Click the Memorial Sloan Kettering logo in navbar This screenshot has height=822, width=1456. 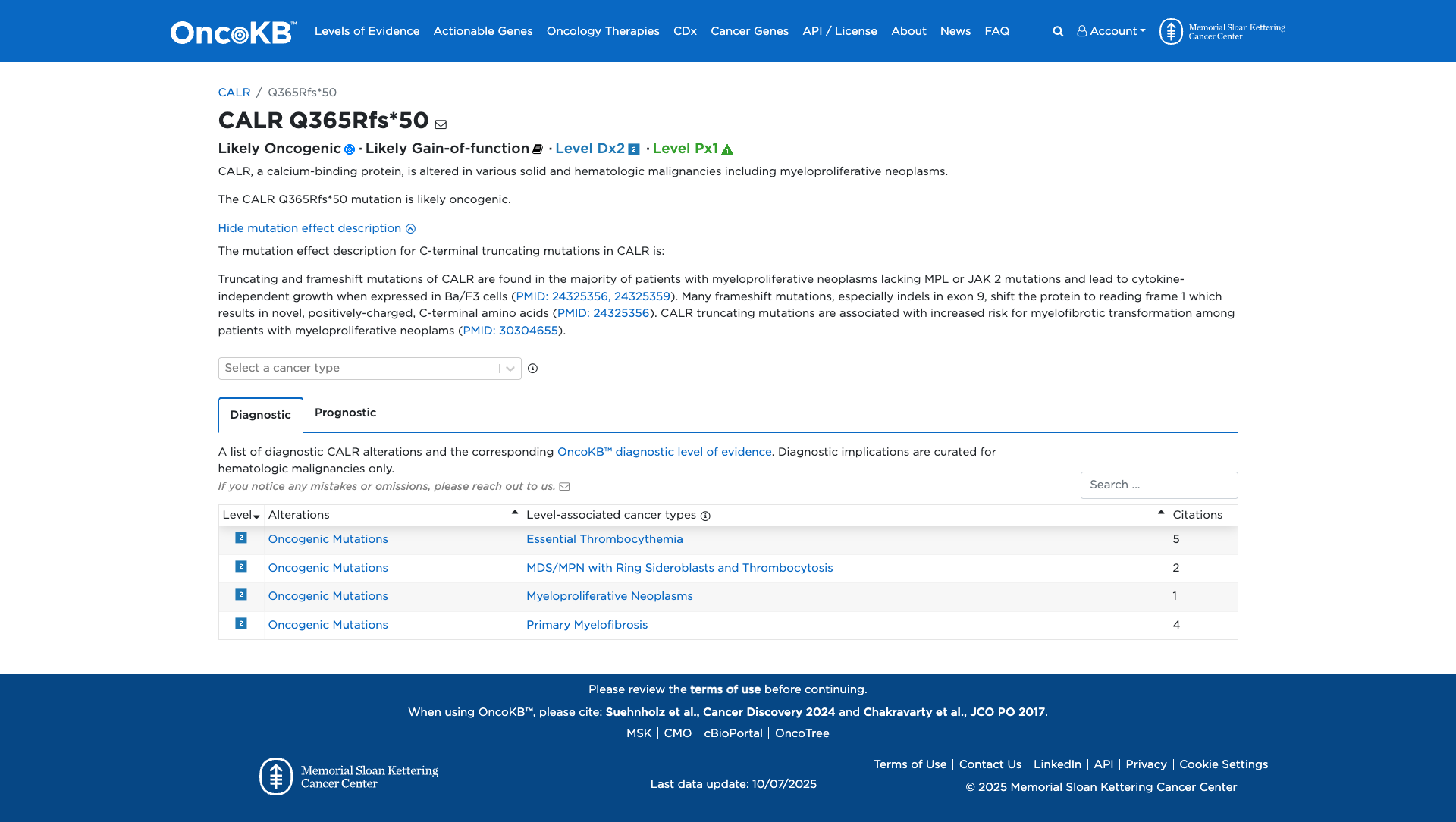click(1172, 31)
